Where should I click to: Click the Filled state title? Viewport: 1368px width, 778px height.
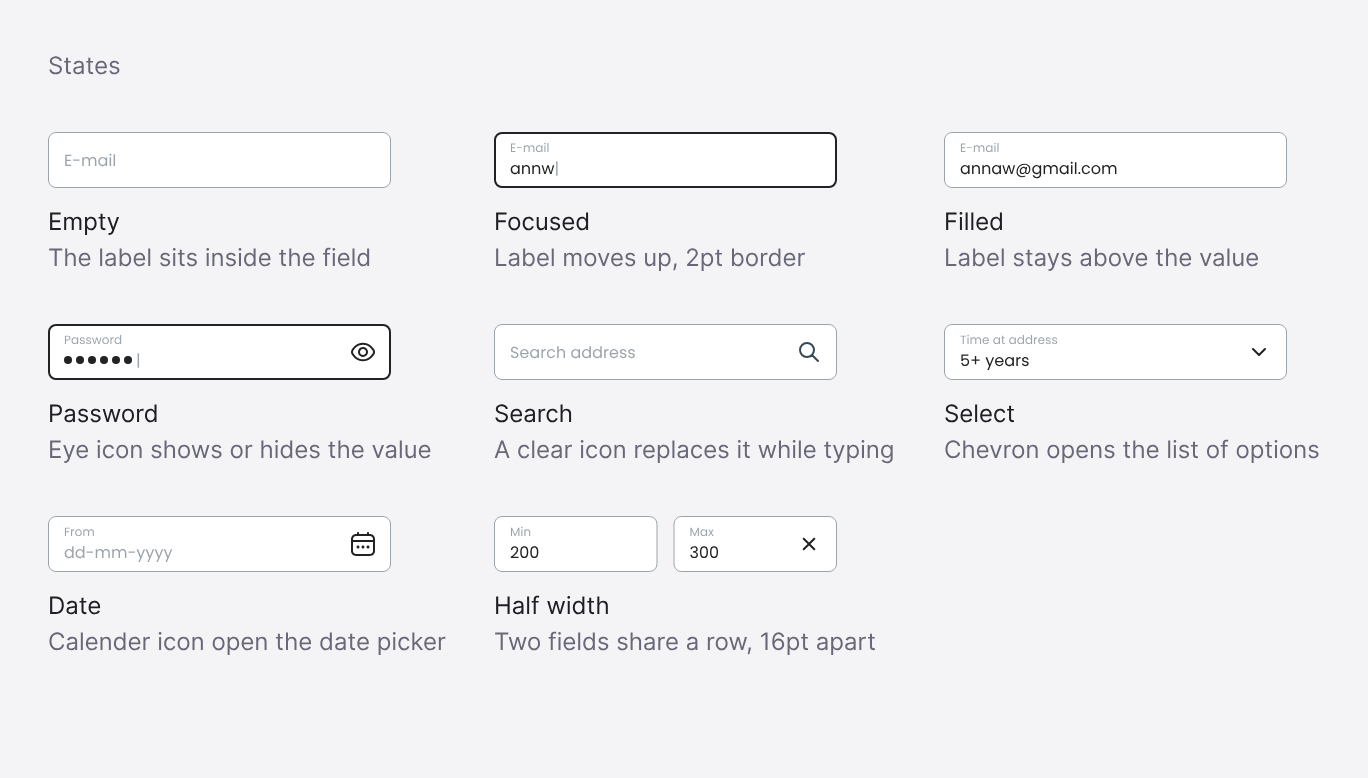[974, 222]
